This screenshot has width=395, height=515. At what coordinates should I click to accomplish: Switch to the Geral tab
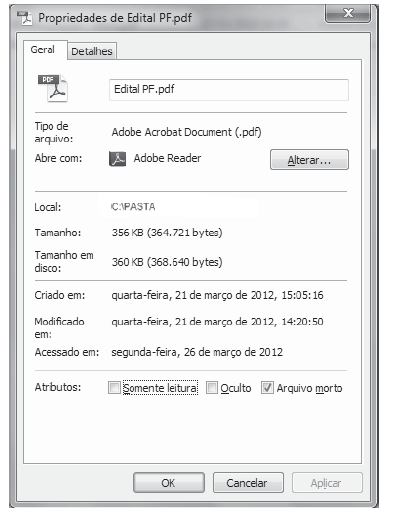pos(43,50)
